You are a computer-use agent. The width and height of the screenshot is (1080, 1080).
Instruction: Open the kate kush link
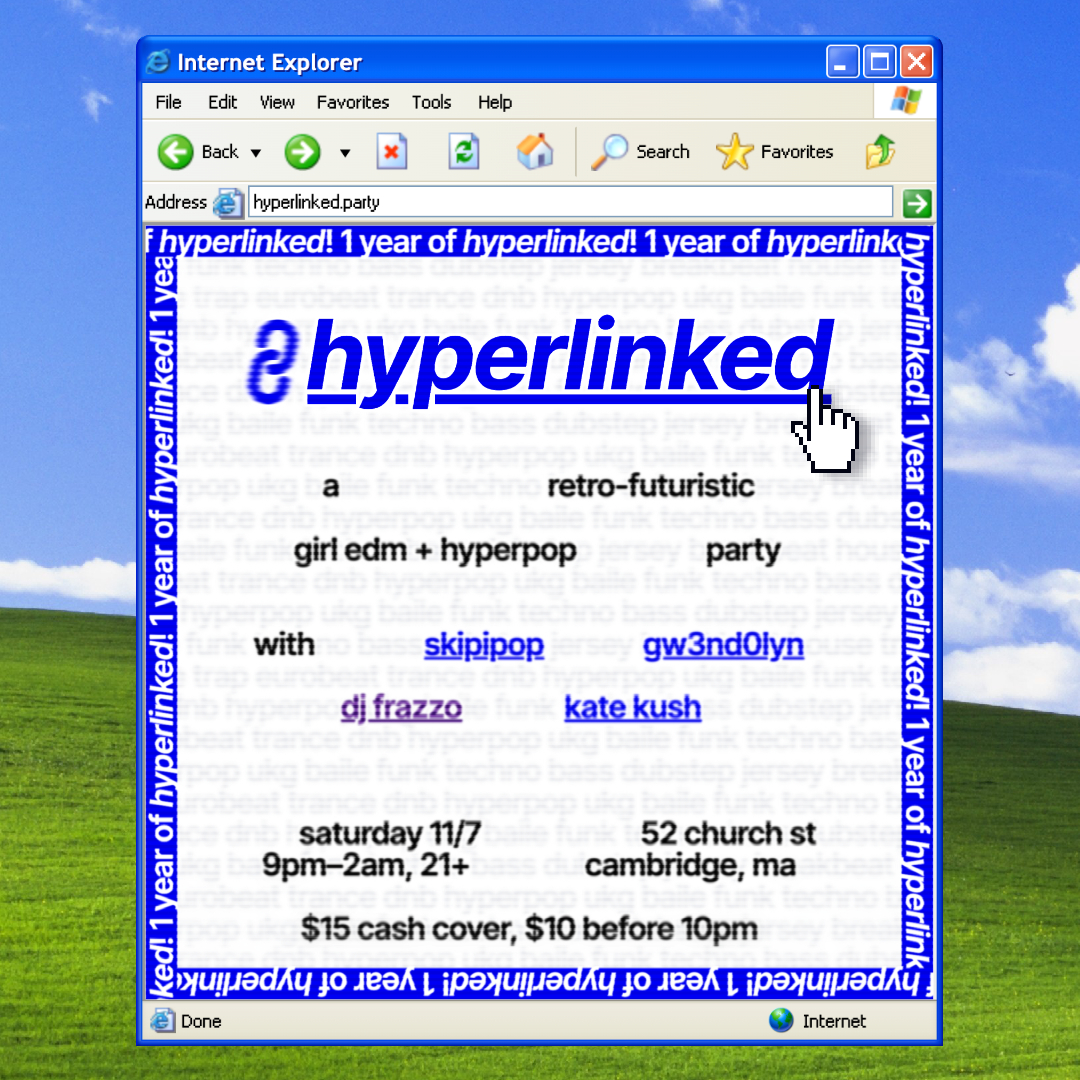pos(632,708)
